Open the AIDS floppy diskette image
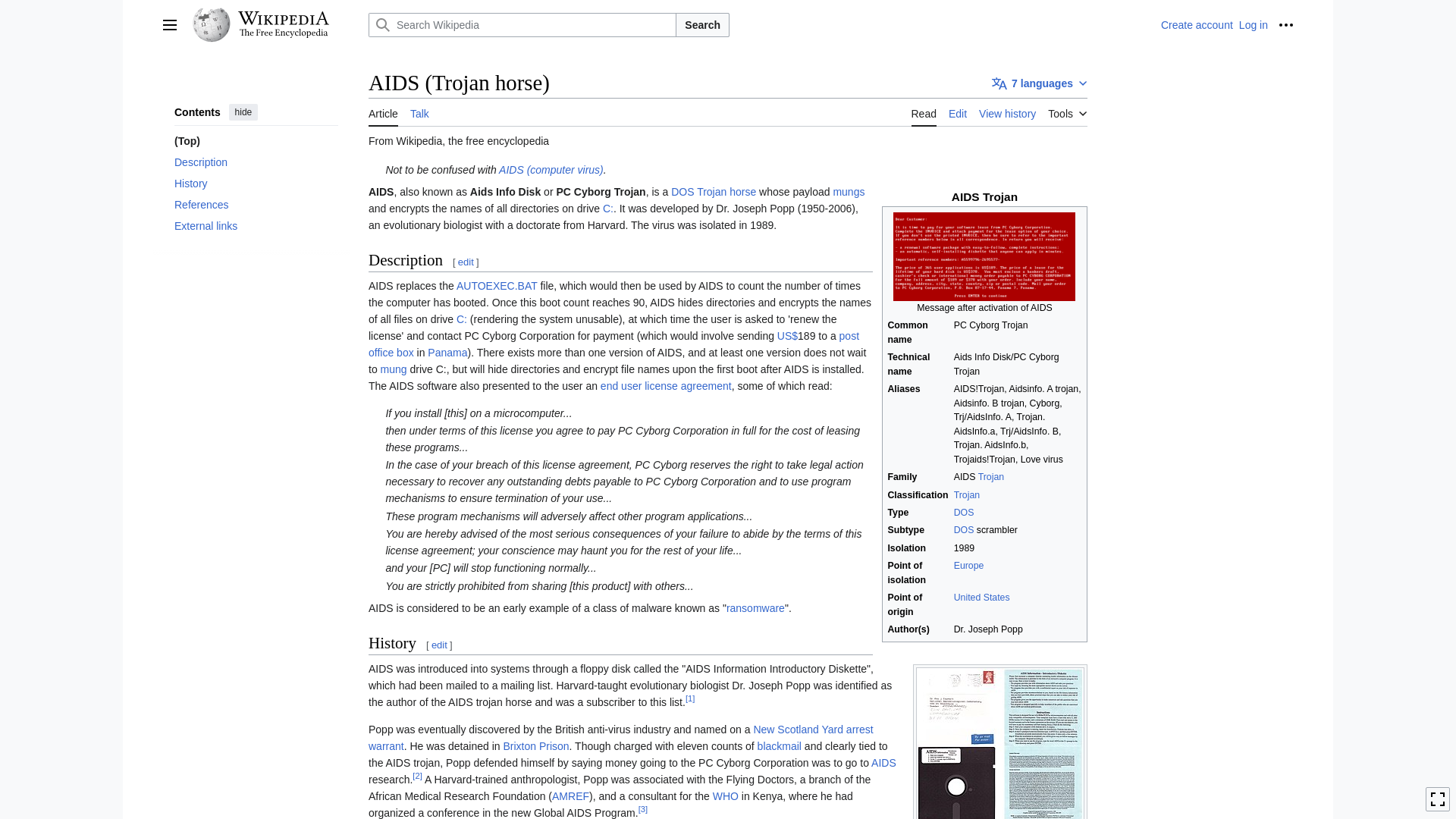 coord(999,743)
